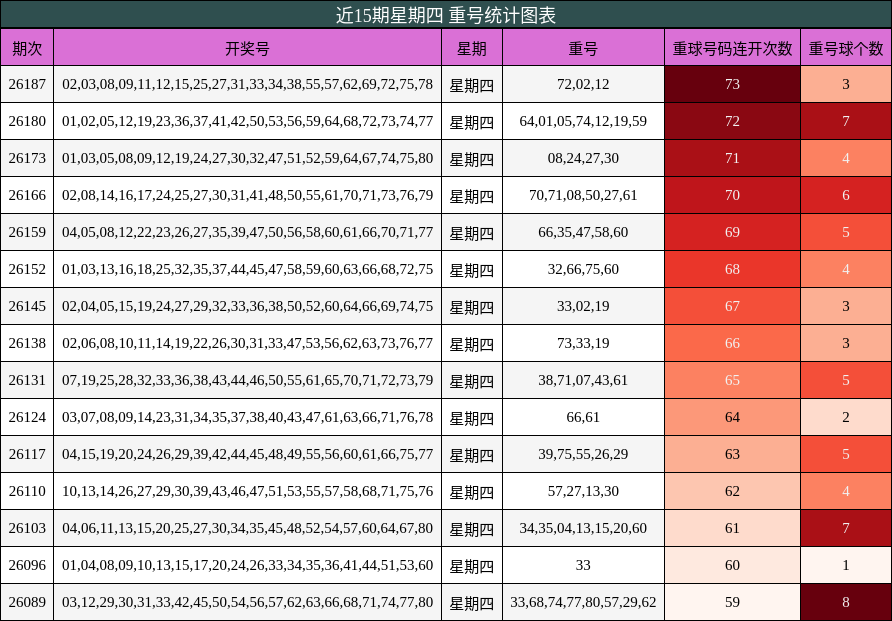Select period number 26152

coord(27,269)
